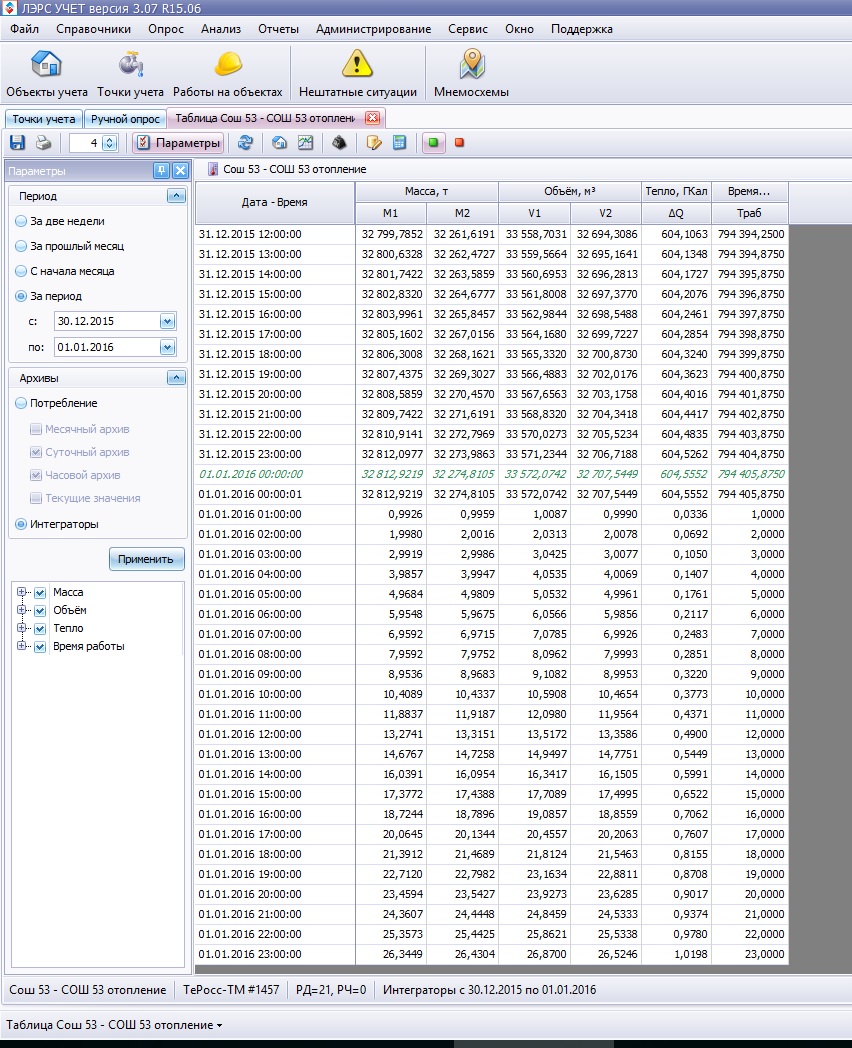Click the V2 column header
The image size is (852, 1048).
click(605, 213)
